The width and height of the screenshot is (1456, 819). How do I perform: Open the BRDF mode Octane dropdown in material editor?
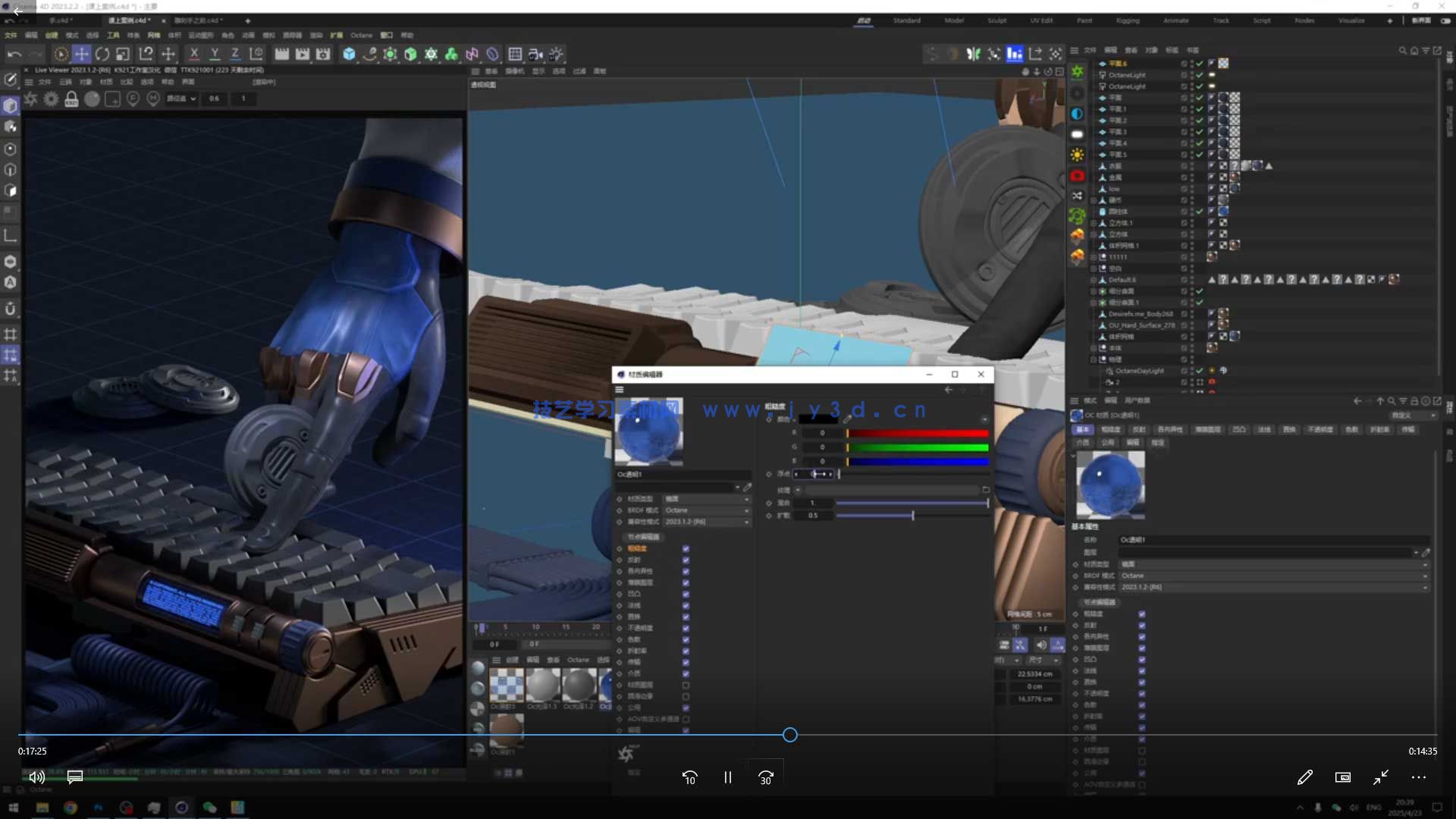pos(707,510)
